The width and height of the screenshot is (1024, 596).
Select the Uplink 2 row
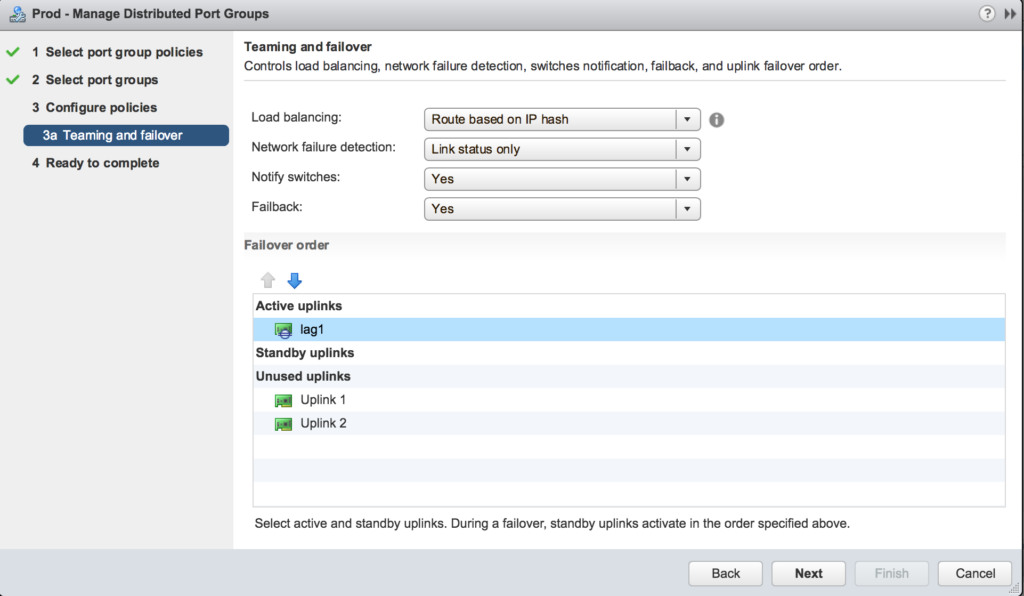click(x=629, y=424)
